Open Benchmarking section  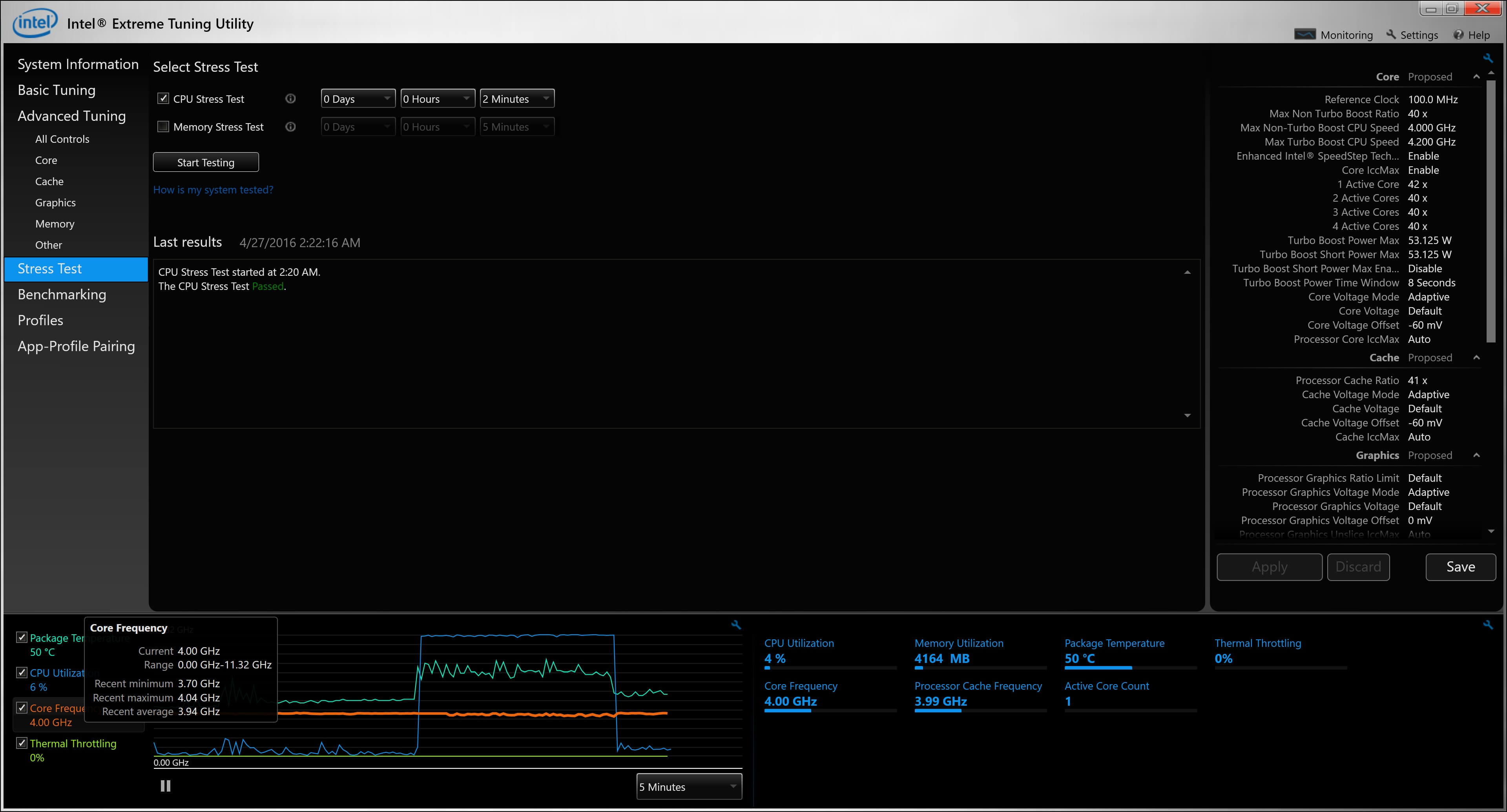click(x=62, y=295)
